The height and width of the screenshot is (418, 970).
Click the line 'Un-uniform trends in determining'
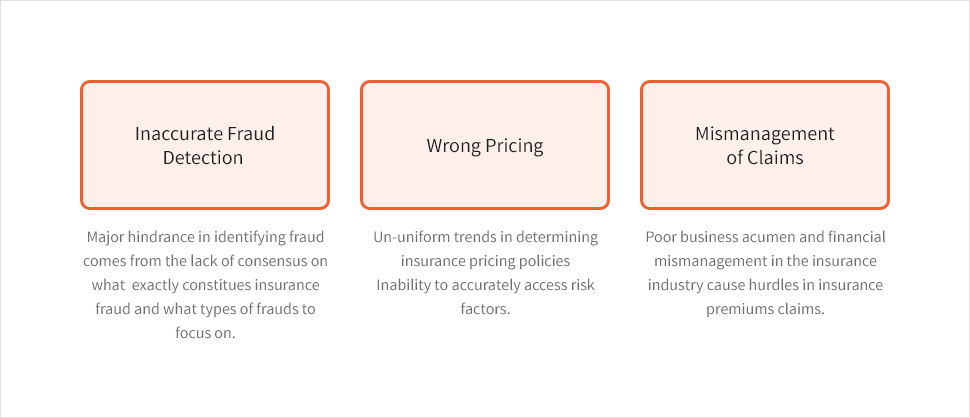[x=486, y=237]
